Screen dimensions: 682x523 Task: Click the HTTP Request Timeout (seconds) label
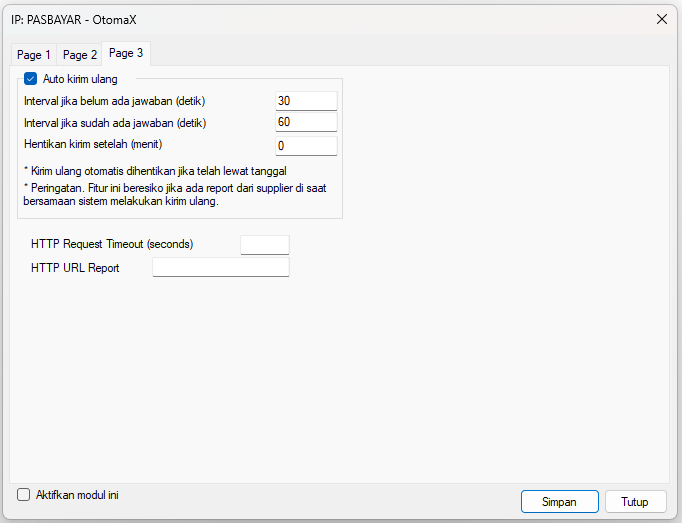pos(112,244)
